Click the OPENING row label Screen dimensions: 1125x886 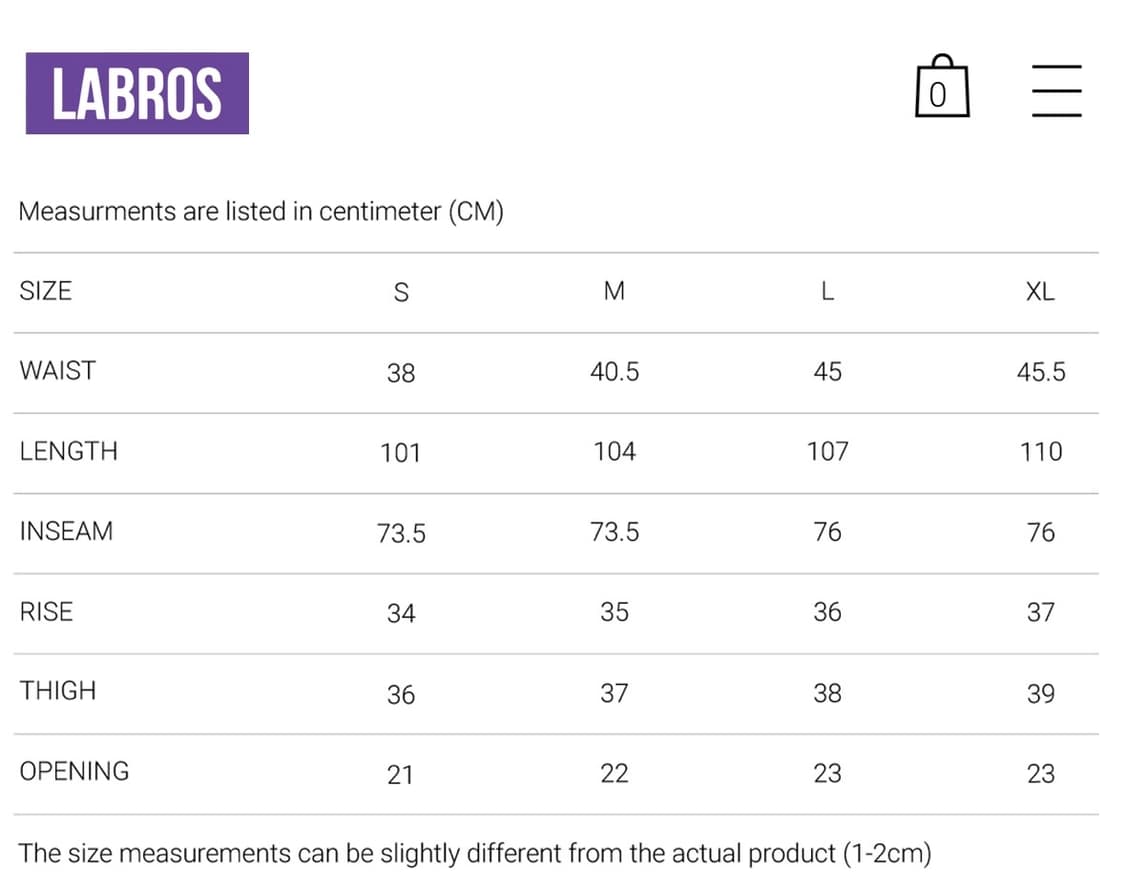pos(74,770)
